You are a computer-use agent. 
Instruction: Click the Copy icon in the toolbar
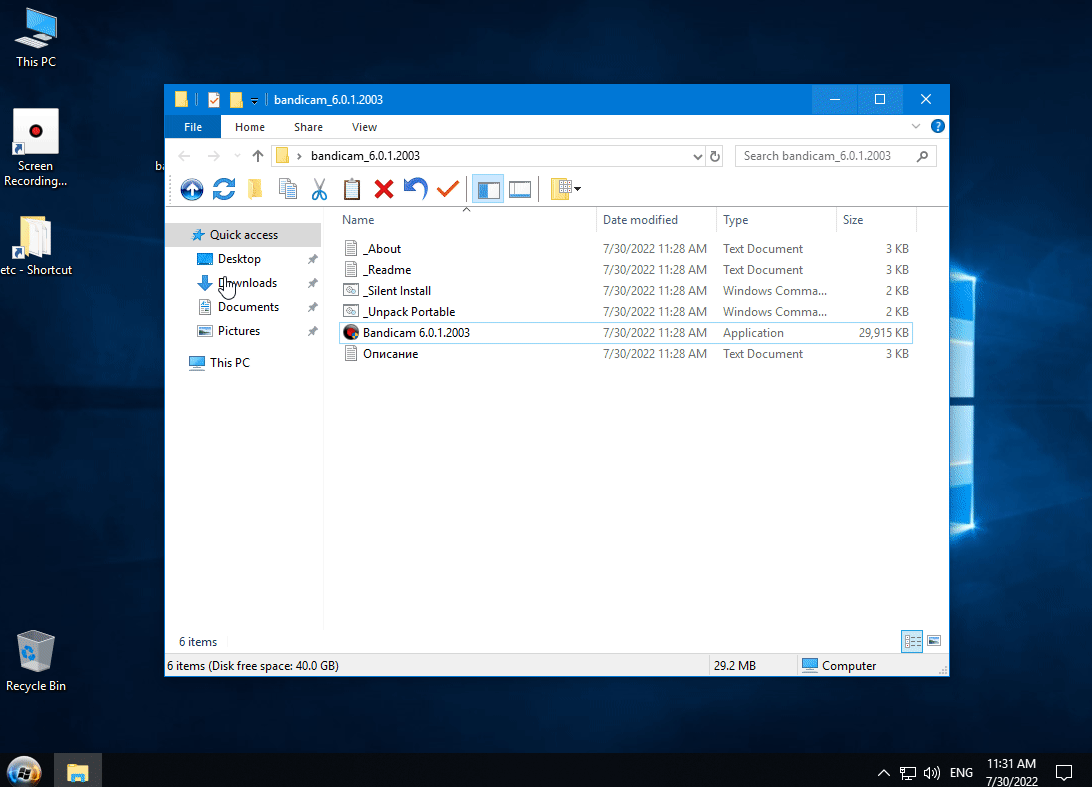pos(288,189)
